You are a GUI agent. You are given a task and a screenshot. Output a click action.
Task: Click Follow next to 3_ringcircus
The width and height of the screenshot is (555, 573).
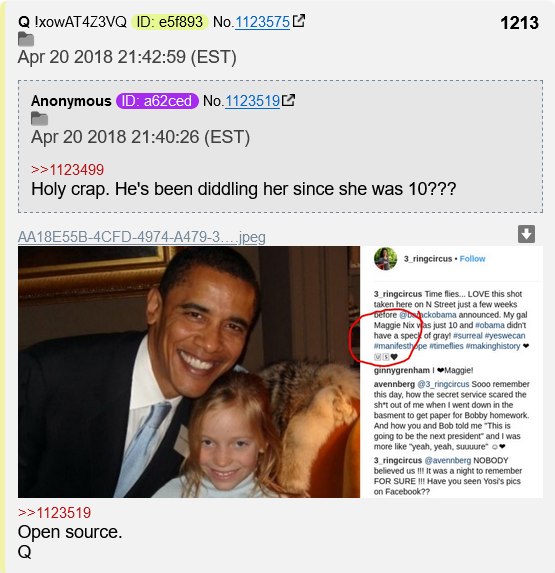472,259
